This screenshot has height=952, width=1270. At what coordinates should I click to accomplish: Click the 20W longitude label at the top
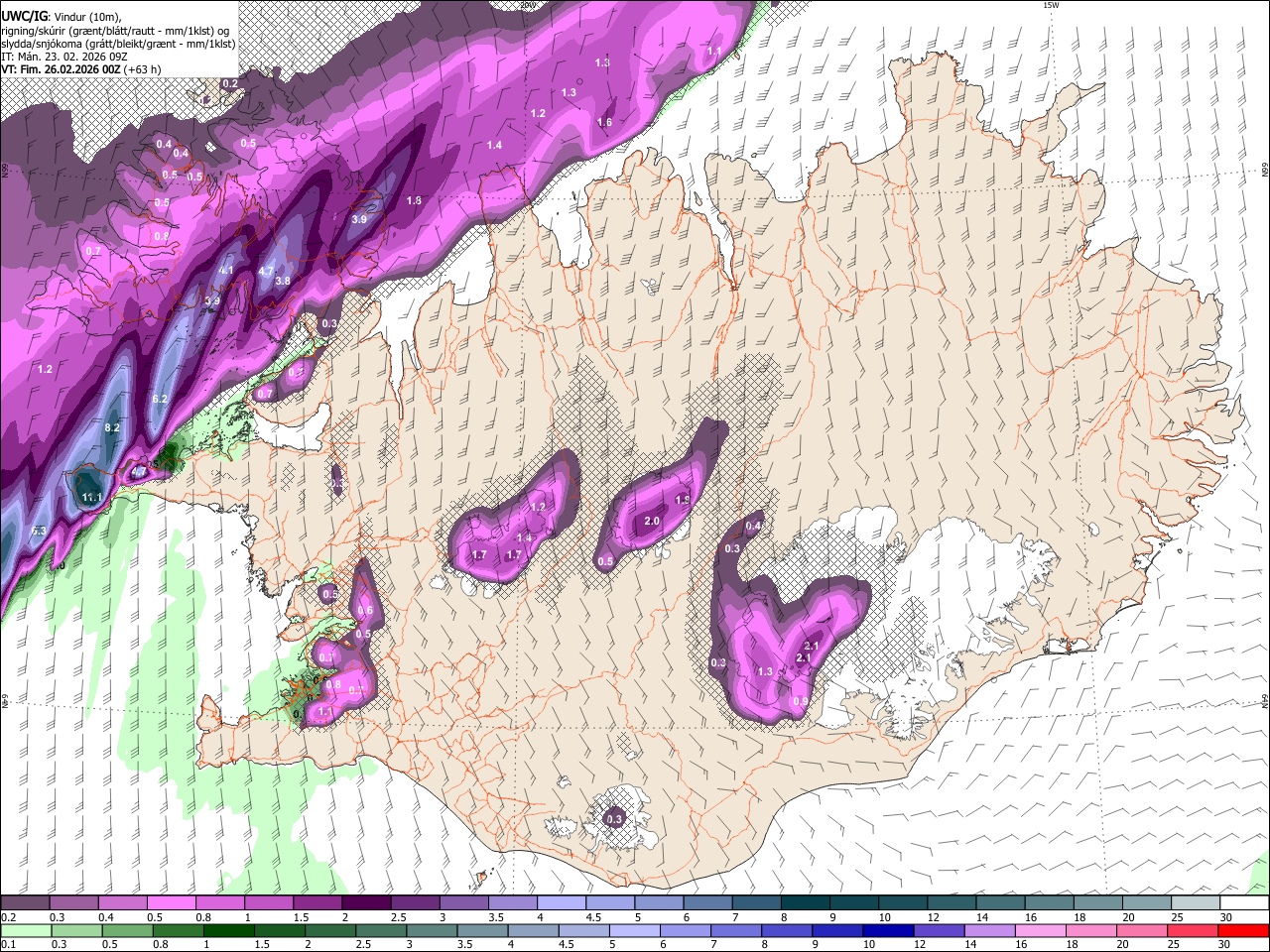click(528, 5)
